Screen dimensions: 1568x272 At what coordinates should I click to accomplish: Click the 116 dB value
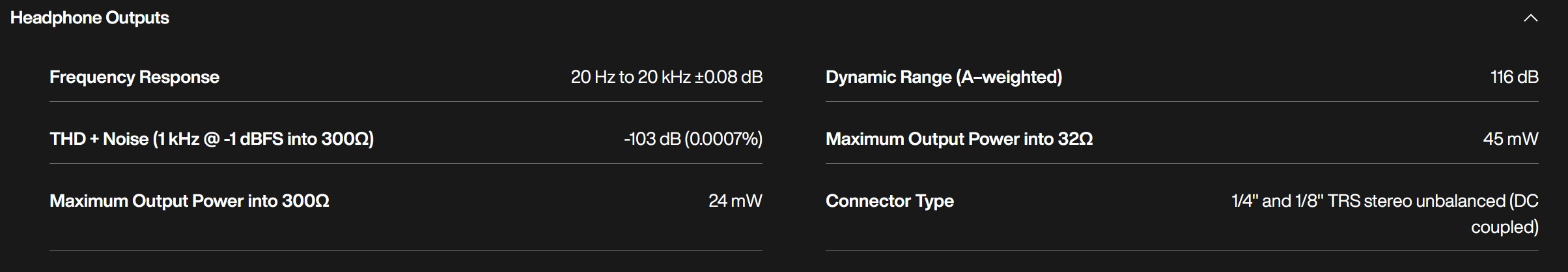click(x=1515, y=77)
